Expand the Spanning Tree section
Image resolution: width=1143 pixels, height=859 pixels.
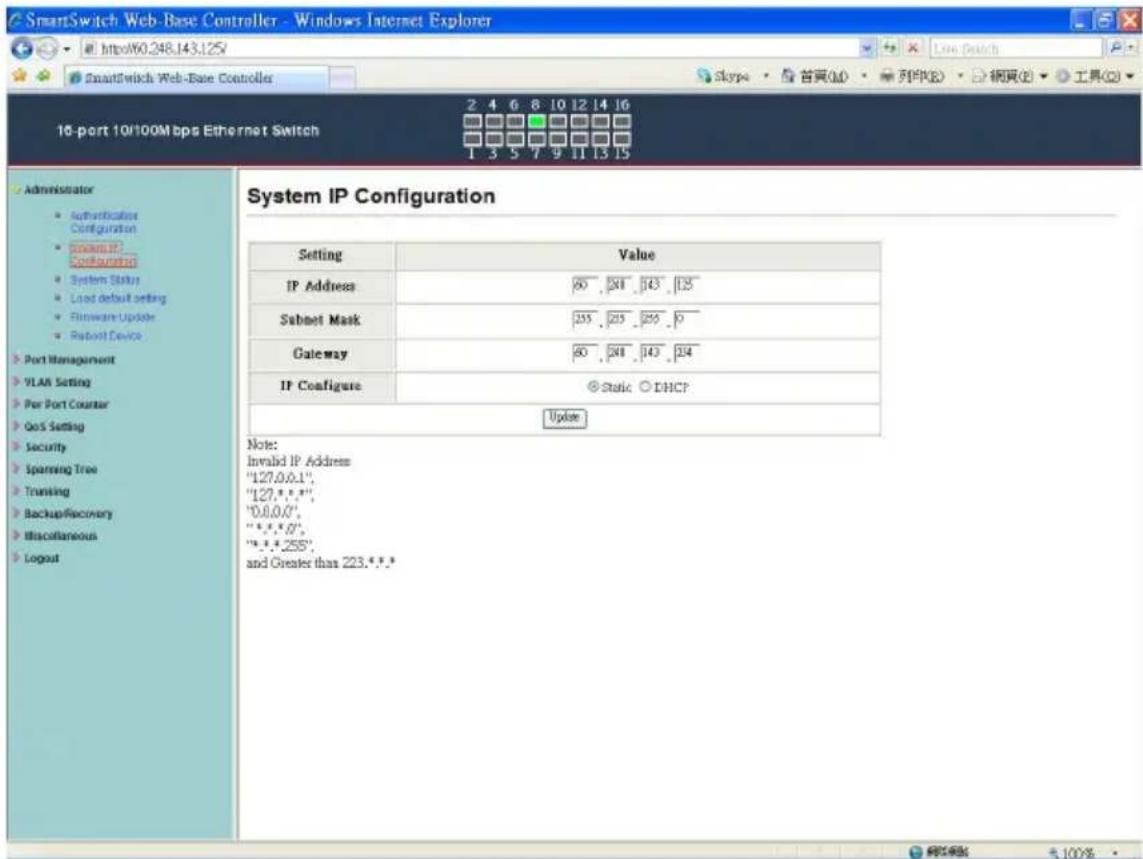click(x=55, y=470)
